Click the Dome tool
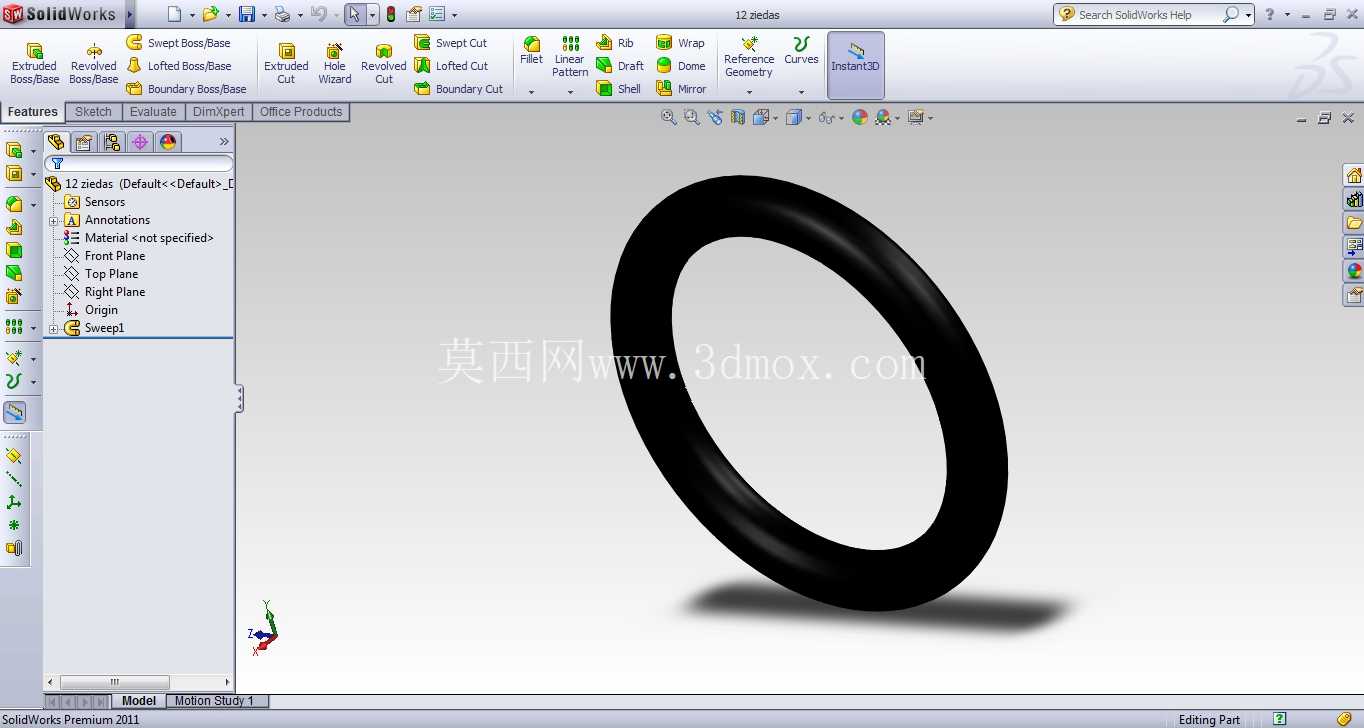The height and width of the screenshot is (728, 1364). click(x=680, y=66)
